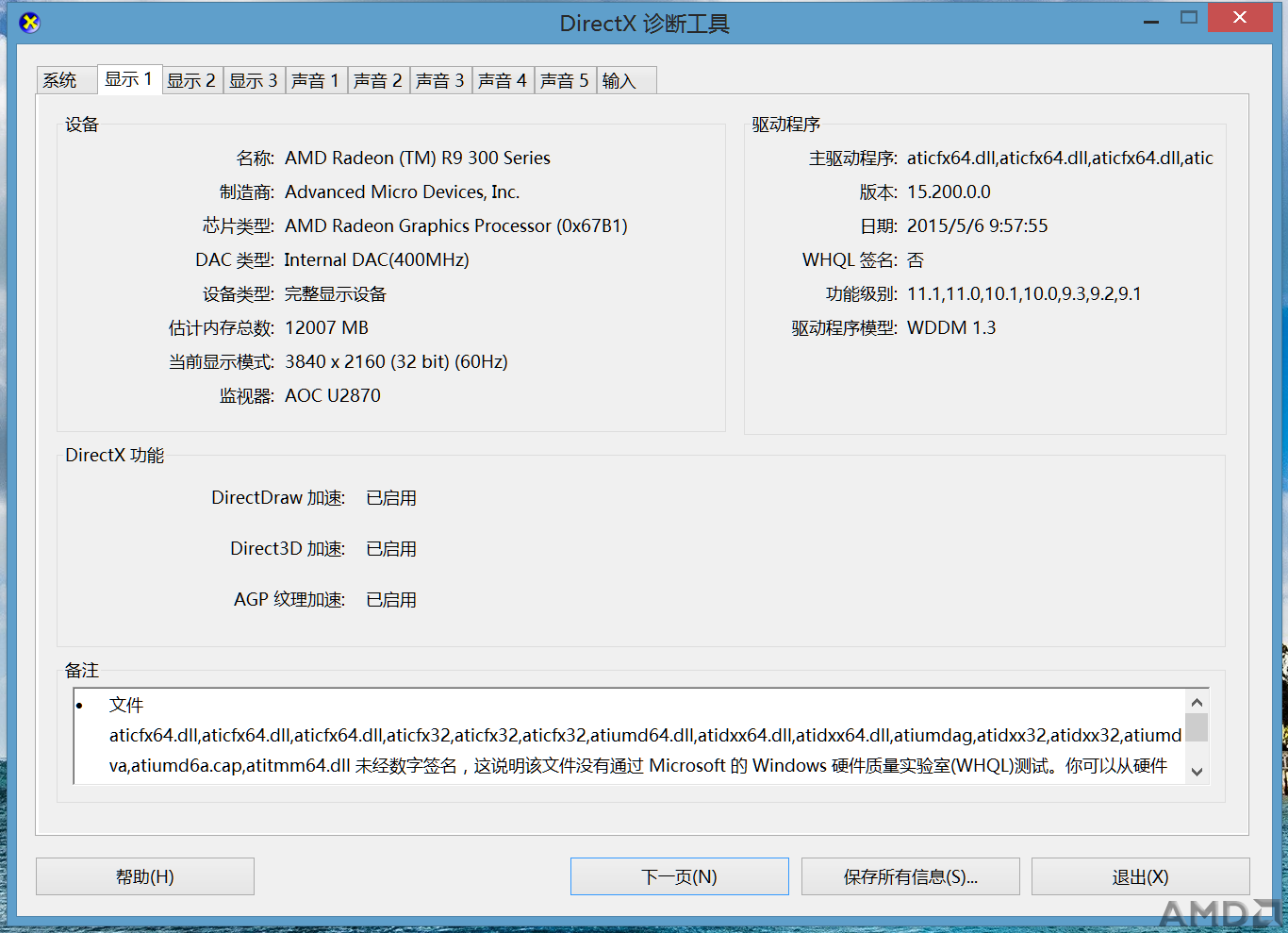Select the 显示 1 tab

pos(129,78)
